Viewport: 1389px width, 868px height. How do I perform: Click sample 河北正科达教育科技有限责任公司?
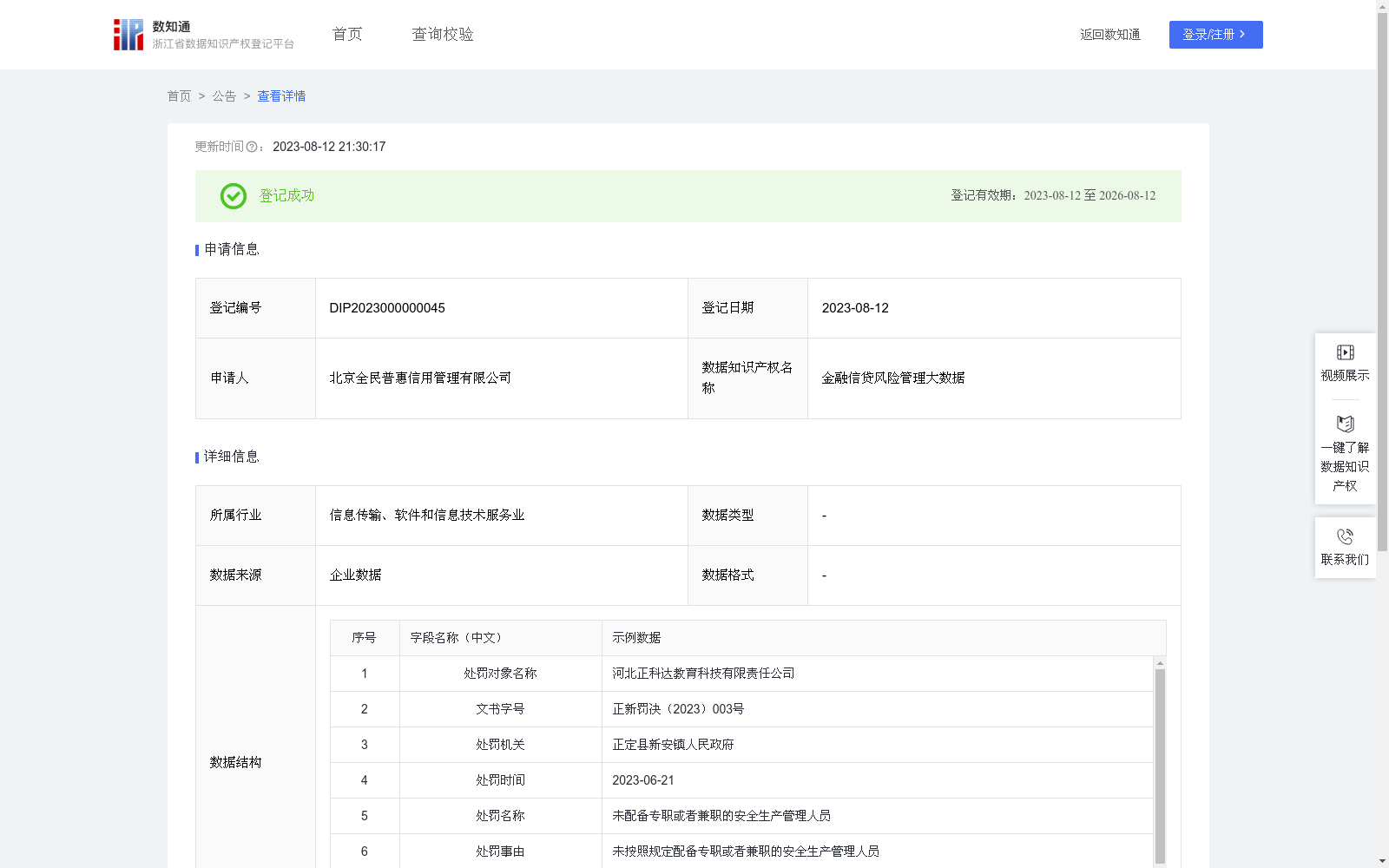pyautogui.click(x=703, y=674)
